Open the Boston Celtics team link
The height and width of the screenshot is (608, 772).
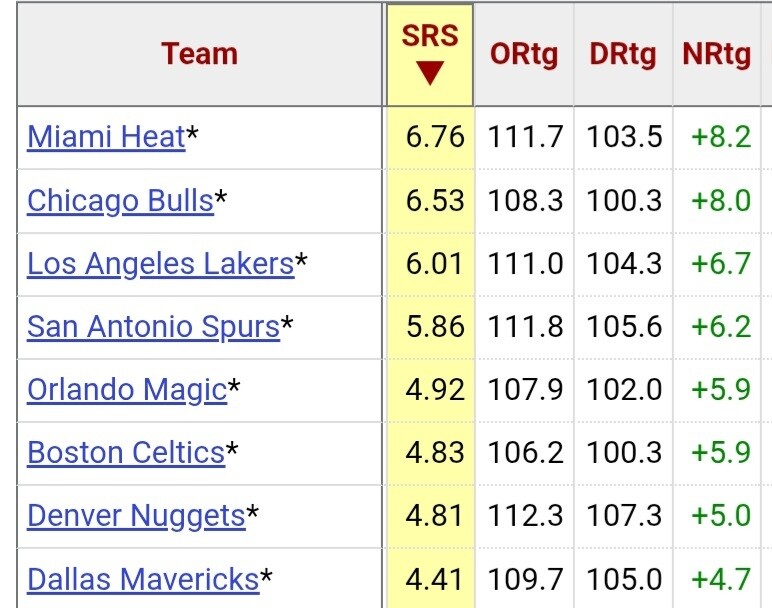pyautogui.click(x=126, y=452)
